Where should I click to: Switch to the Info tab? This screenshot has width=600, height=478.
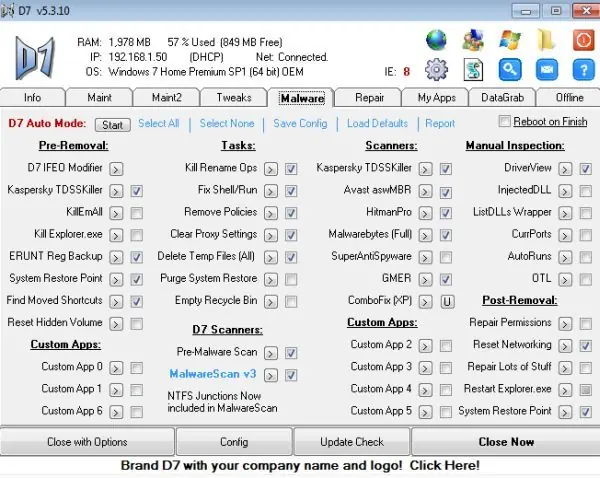coord(33,98)
